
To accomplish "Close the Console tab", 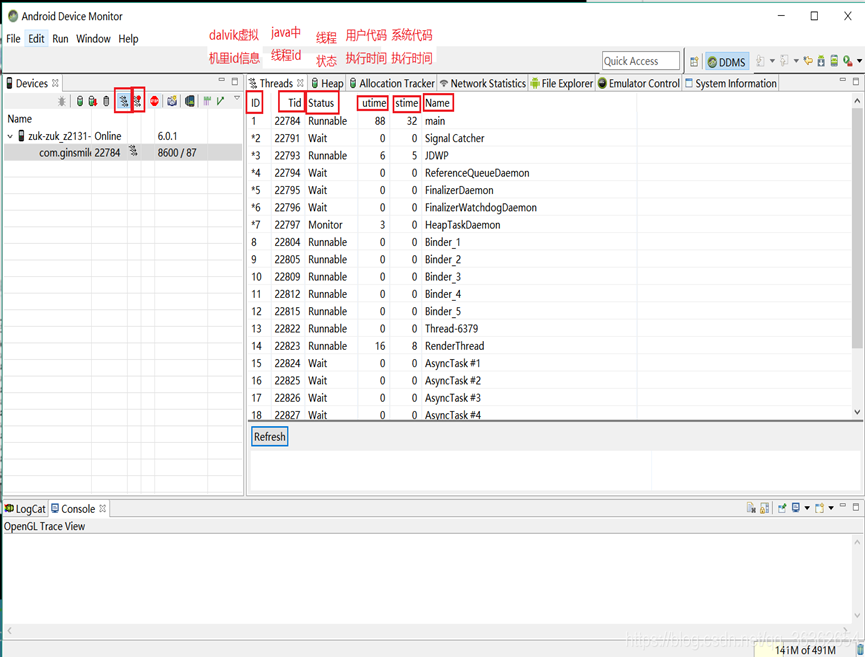I will pyautogui.click(x=103, y=508).
